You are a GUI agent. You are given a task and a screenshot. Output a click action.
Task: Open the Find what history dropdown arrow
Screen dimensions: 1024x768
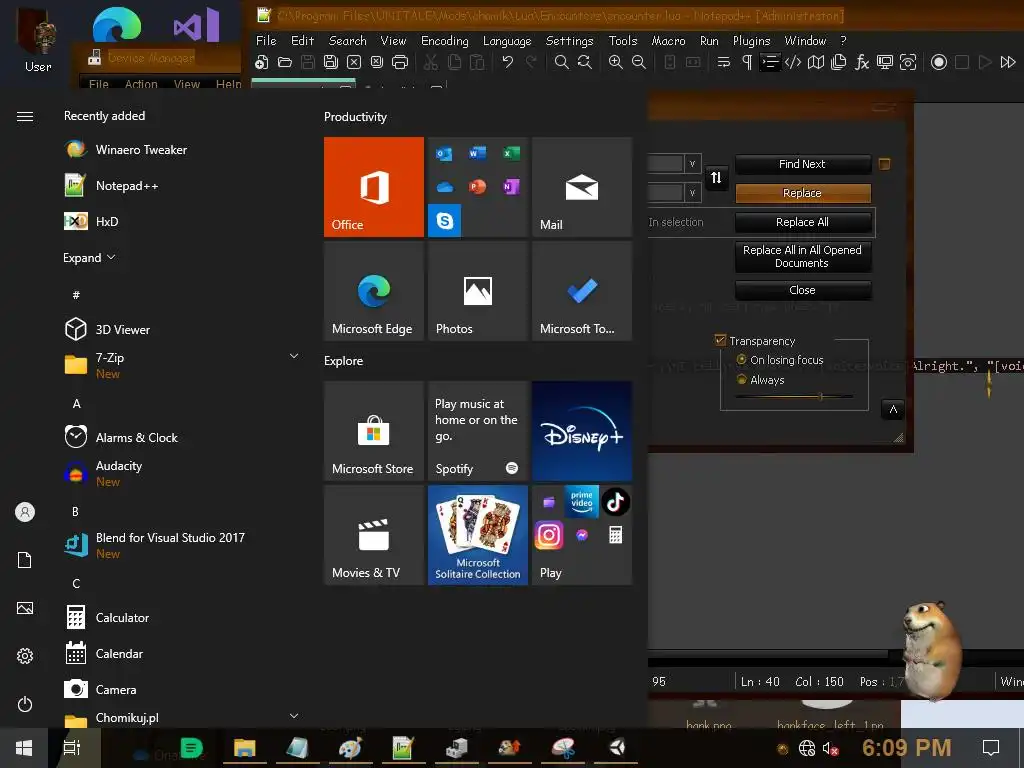(x=692, y=163)
